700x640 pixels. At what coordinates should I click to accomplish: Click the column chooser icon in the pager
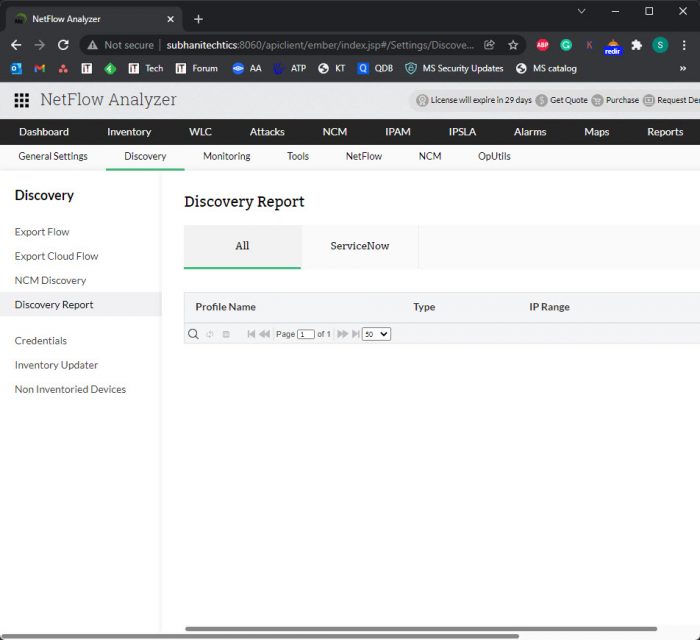[x=226, y=334]
